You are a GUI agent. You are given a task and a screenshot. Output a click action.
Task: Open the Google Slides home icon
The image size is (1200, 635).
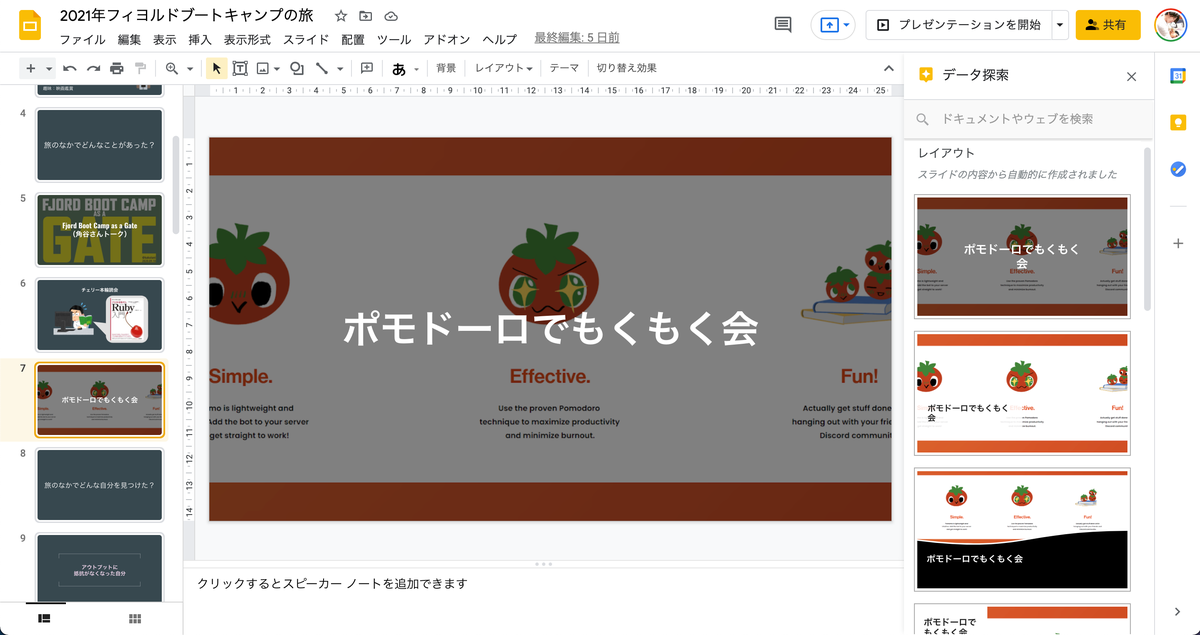[x=30, y=26]
